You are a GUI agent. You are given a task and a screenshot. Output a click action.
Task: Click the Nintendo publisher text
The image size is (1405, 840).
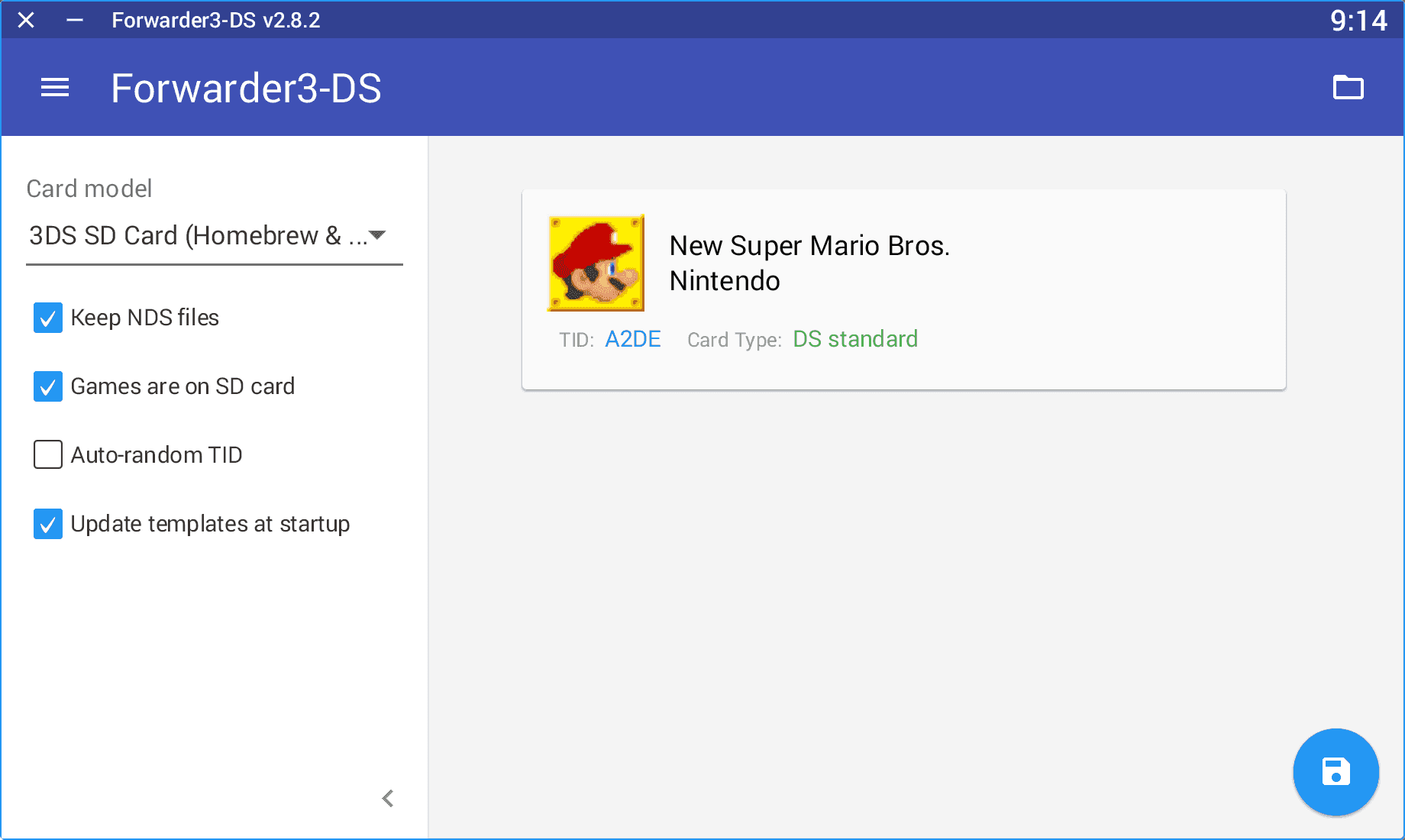pyautogui.click(x=725, y=281)
